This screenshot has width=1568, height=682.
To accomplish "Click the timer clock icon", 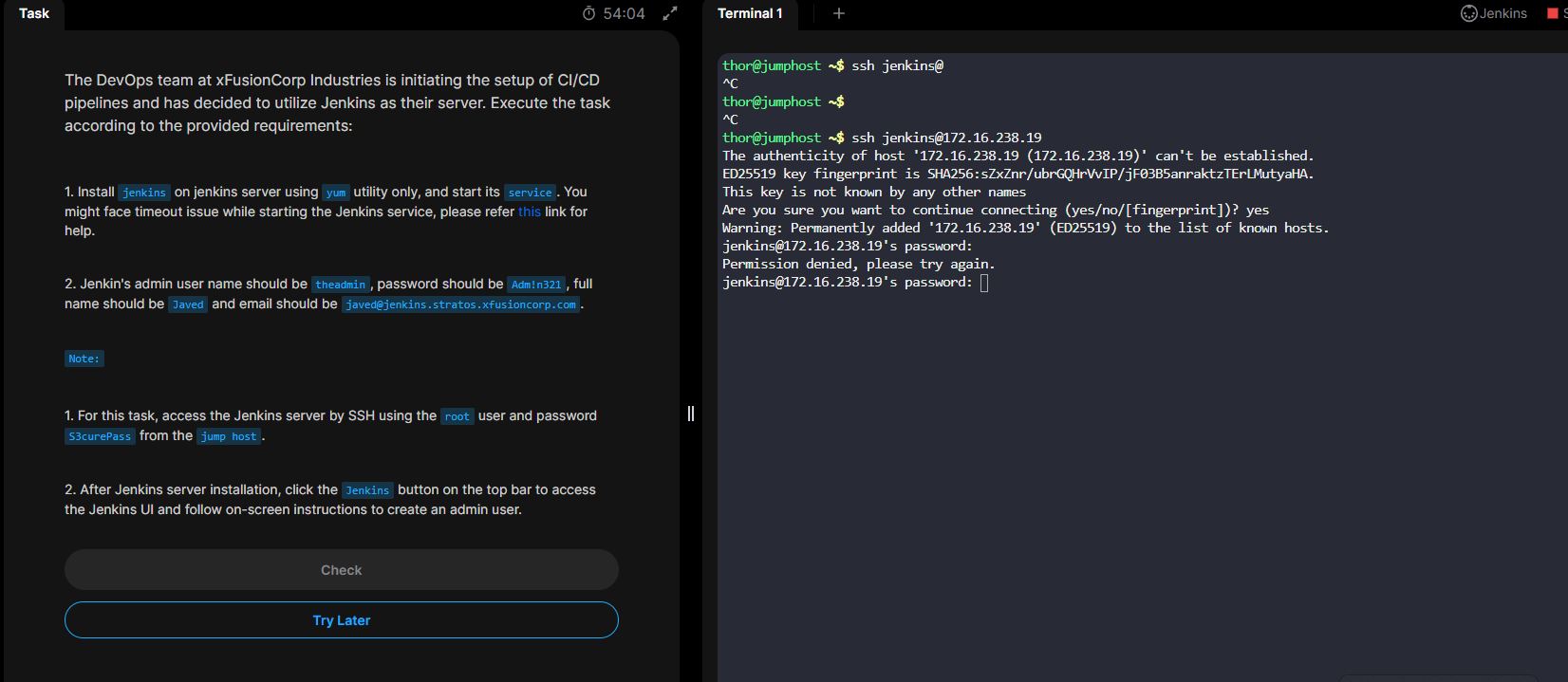I will click(x=588, y=13).
